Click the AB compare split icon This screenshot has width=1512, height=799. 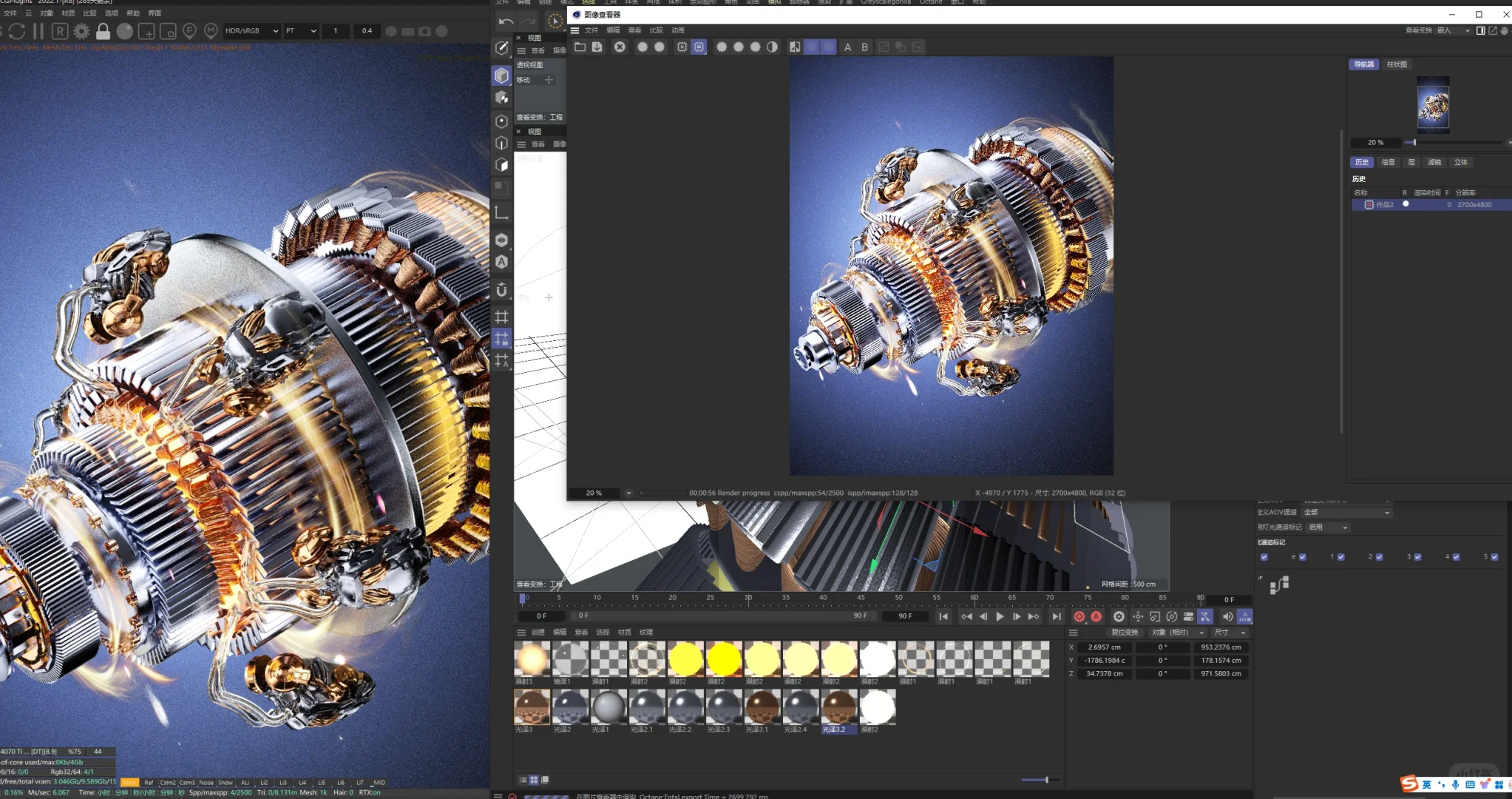click(795, 47)
